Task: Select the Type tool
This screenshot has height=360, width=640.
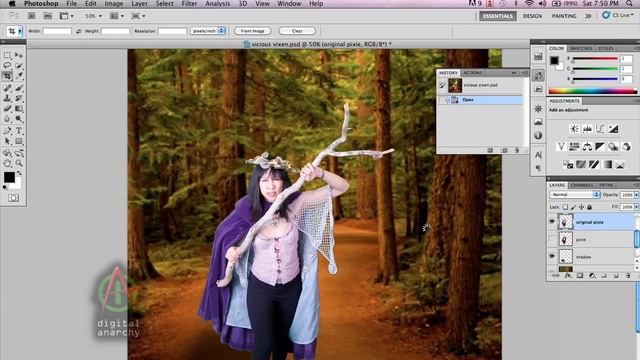Action: [x=19, y=131]
